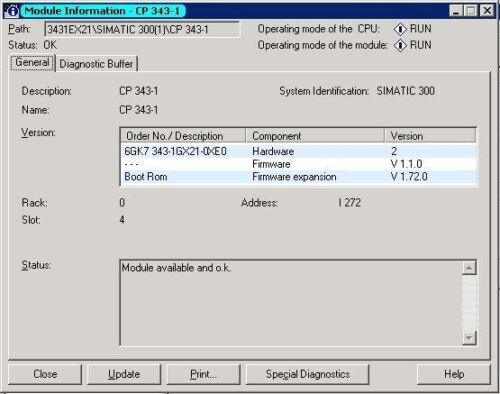
Task: Click inside the Path field
Action: (142, 30)
